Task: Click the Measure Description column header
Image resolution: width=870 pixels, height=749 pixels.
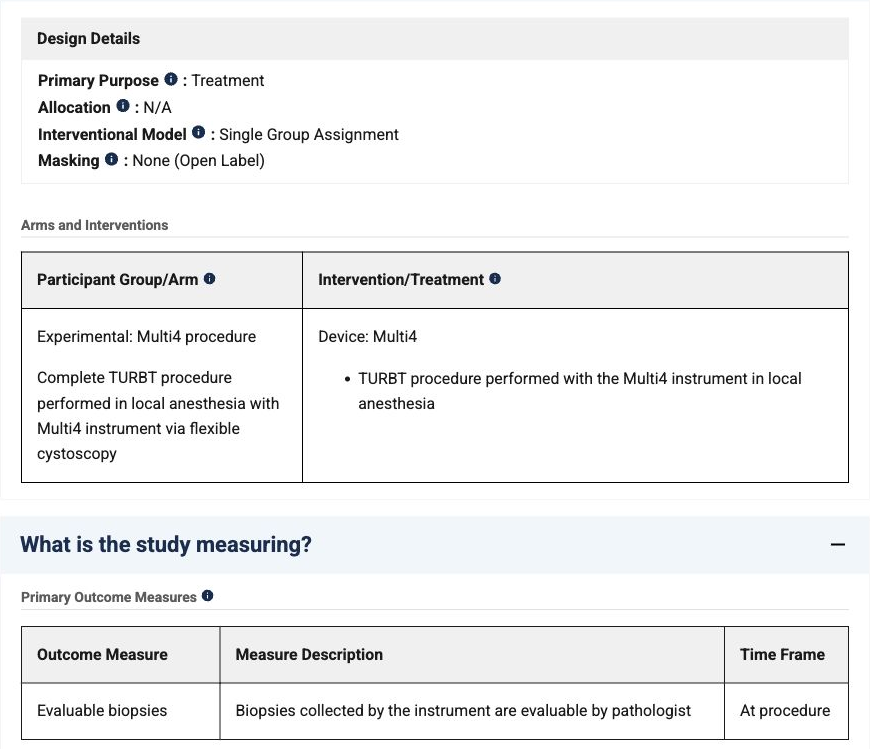Action: pyautogui.click(x=309, y=655)
